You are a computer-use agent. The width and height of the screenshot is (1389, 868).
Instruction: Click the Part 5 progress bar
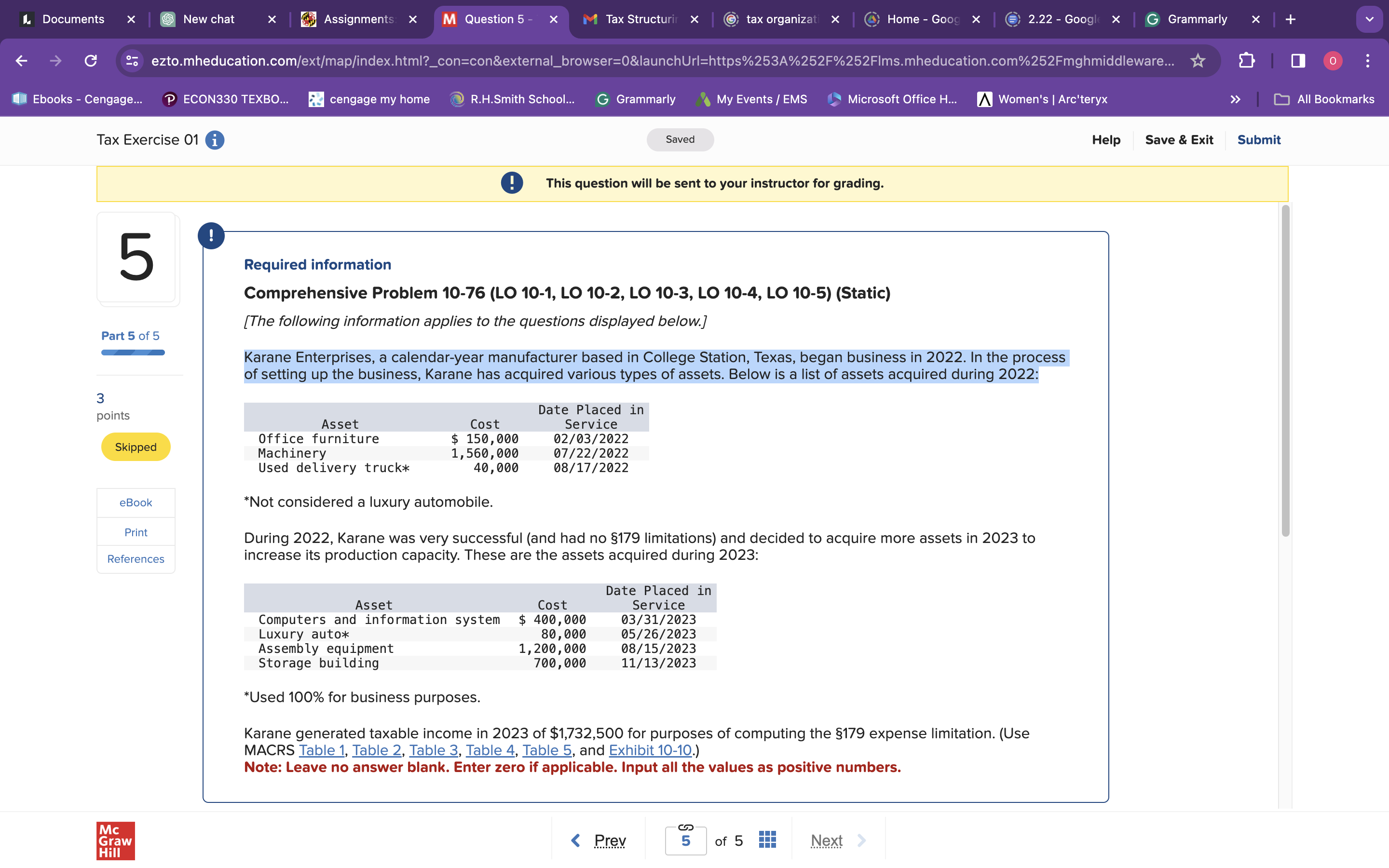[133, 352]
